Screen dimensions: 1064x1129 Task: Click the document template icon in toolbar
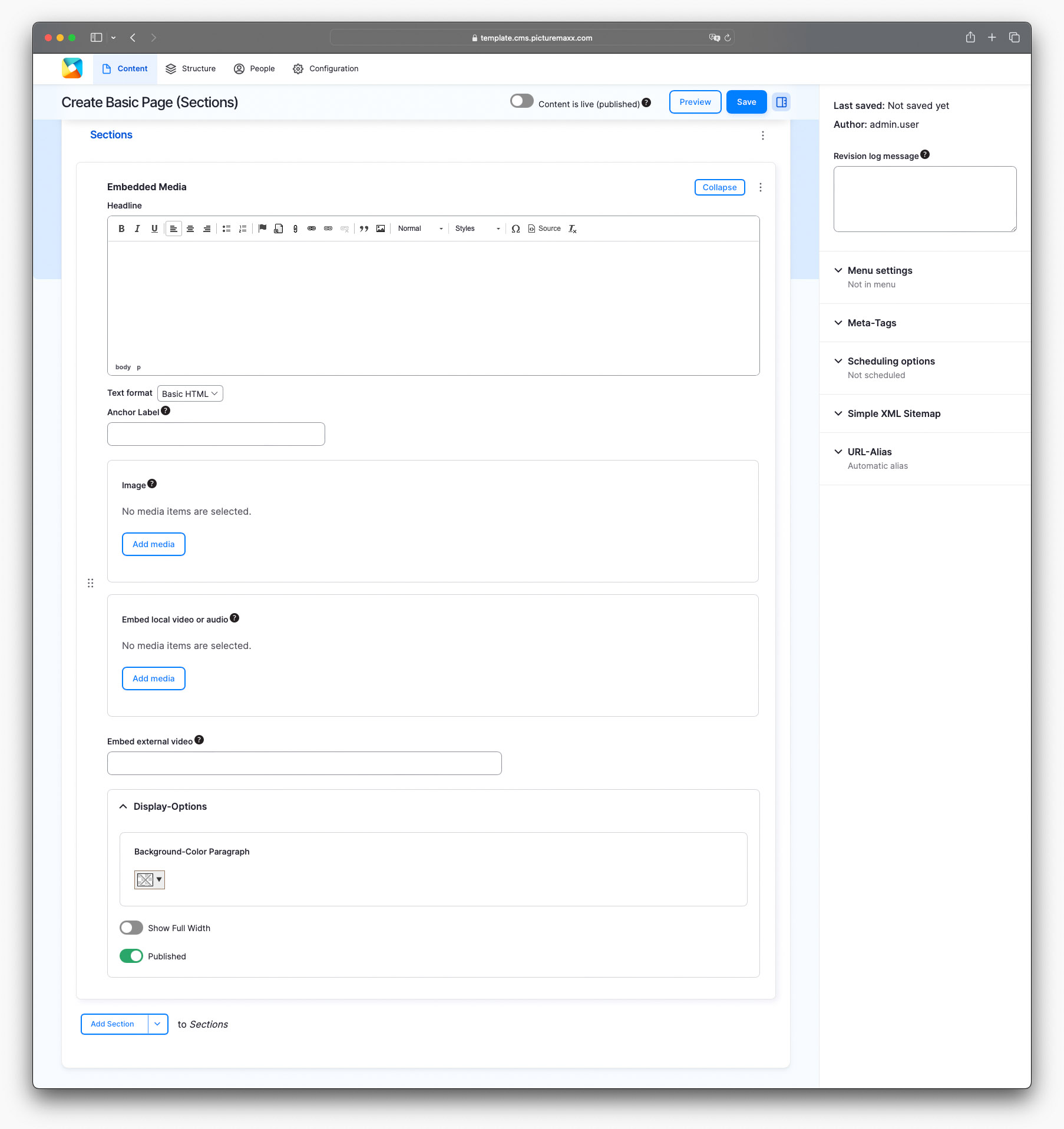point(279,229)
